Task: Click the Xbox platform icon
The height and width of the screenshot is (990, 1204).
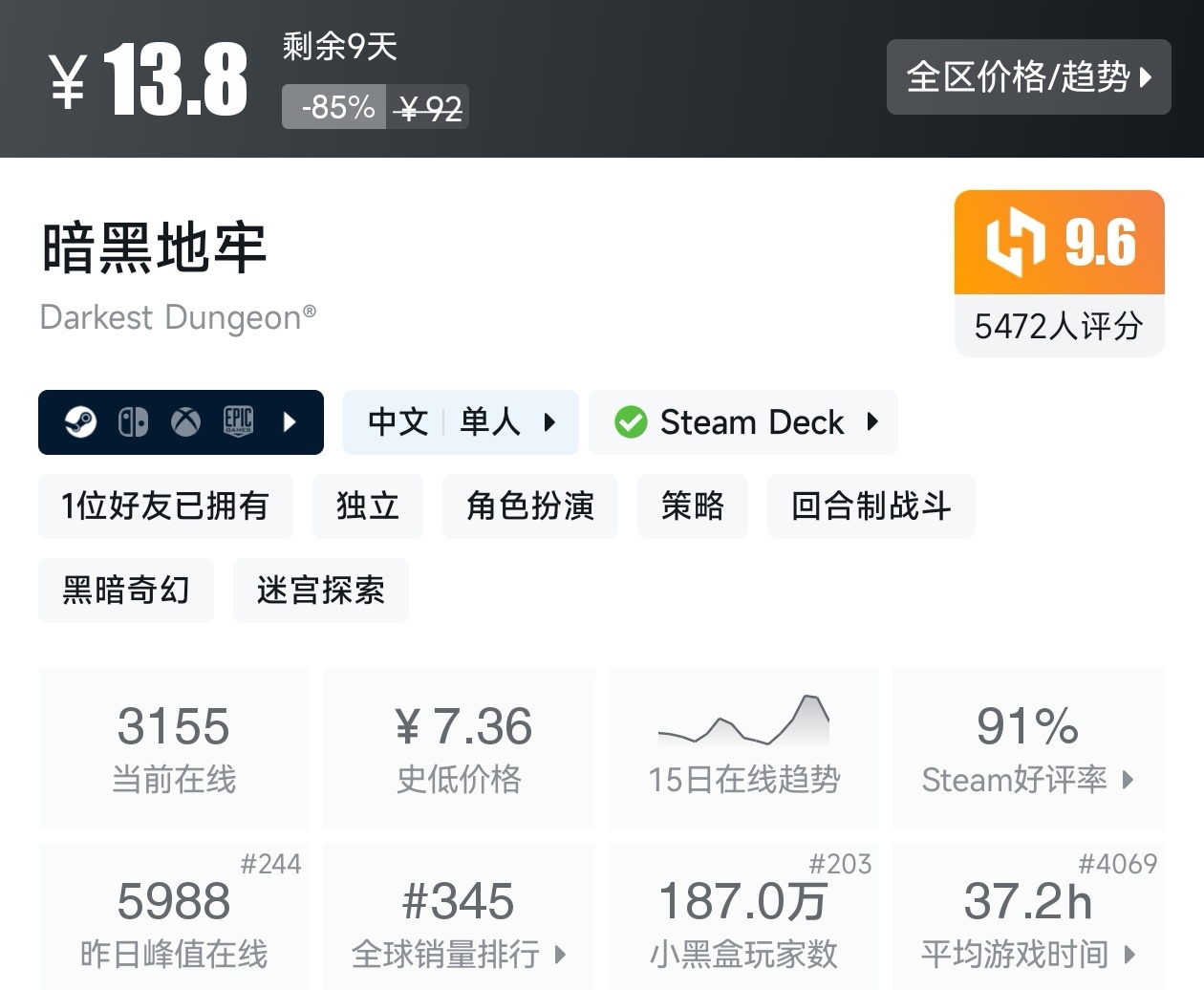Action: (x=185, y=421)
